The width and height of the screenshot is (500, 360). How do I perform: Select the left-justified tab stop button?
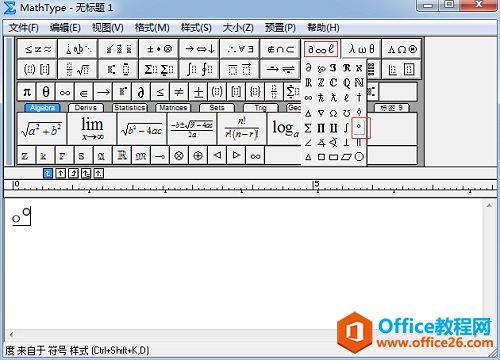click(48, 173)
